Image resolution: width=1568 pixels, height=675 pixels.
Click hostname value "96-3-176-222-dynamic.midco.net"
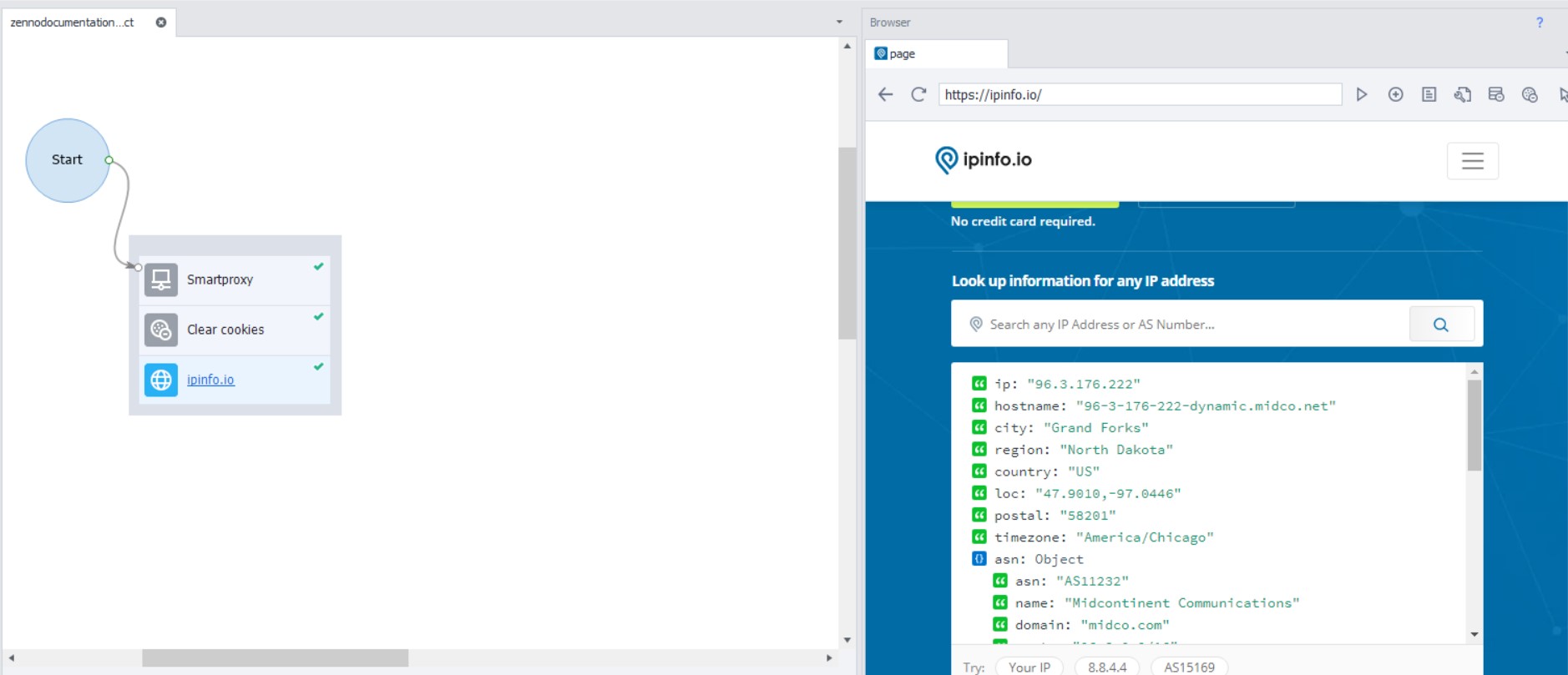pyautogui.click(x=1206, y=406)
